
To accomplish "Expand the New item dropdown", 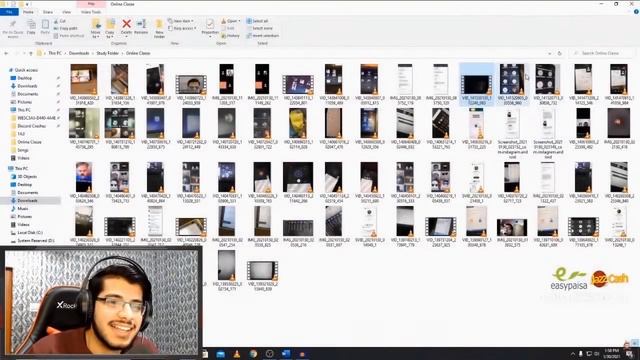I will point(192,21).
